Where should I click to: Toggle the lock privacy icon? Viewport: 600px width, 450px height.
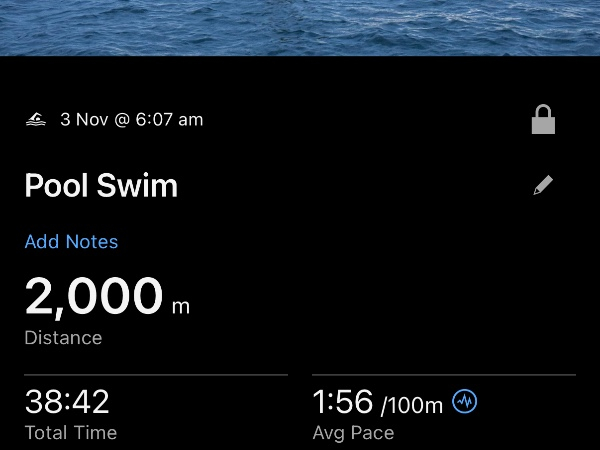tap(543, 120)
